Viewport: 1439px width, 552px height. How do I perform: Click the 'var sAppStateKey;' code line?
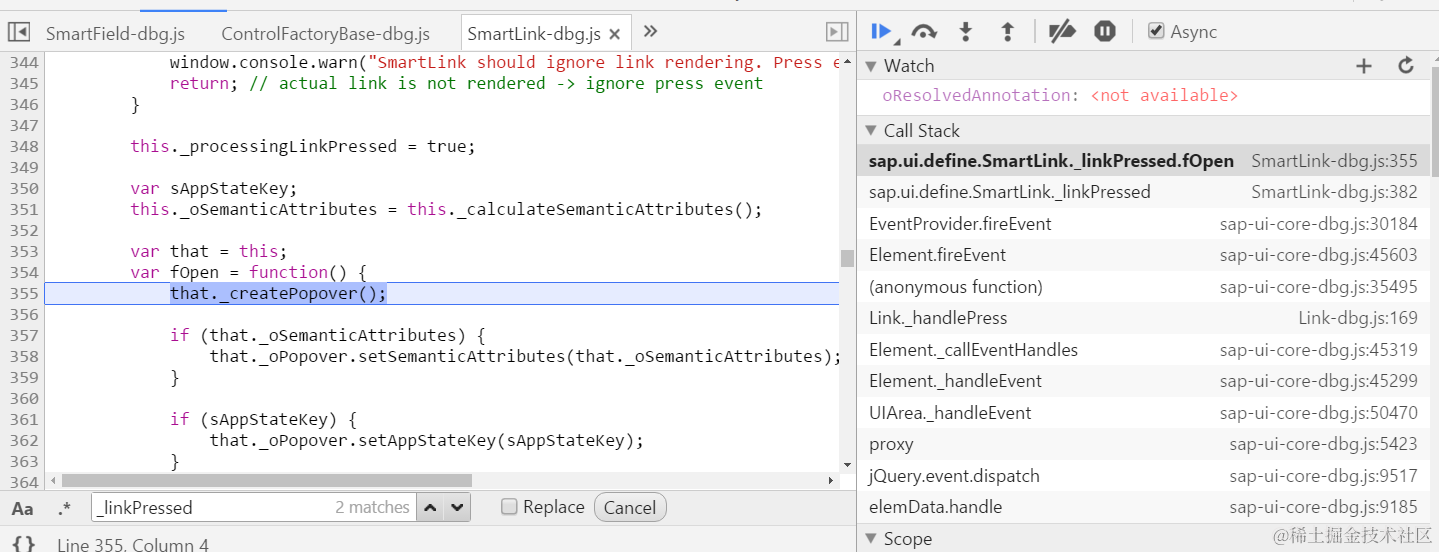pos(214,188)
